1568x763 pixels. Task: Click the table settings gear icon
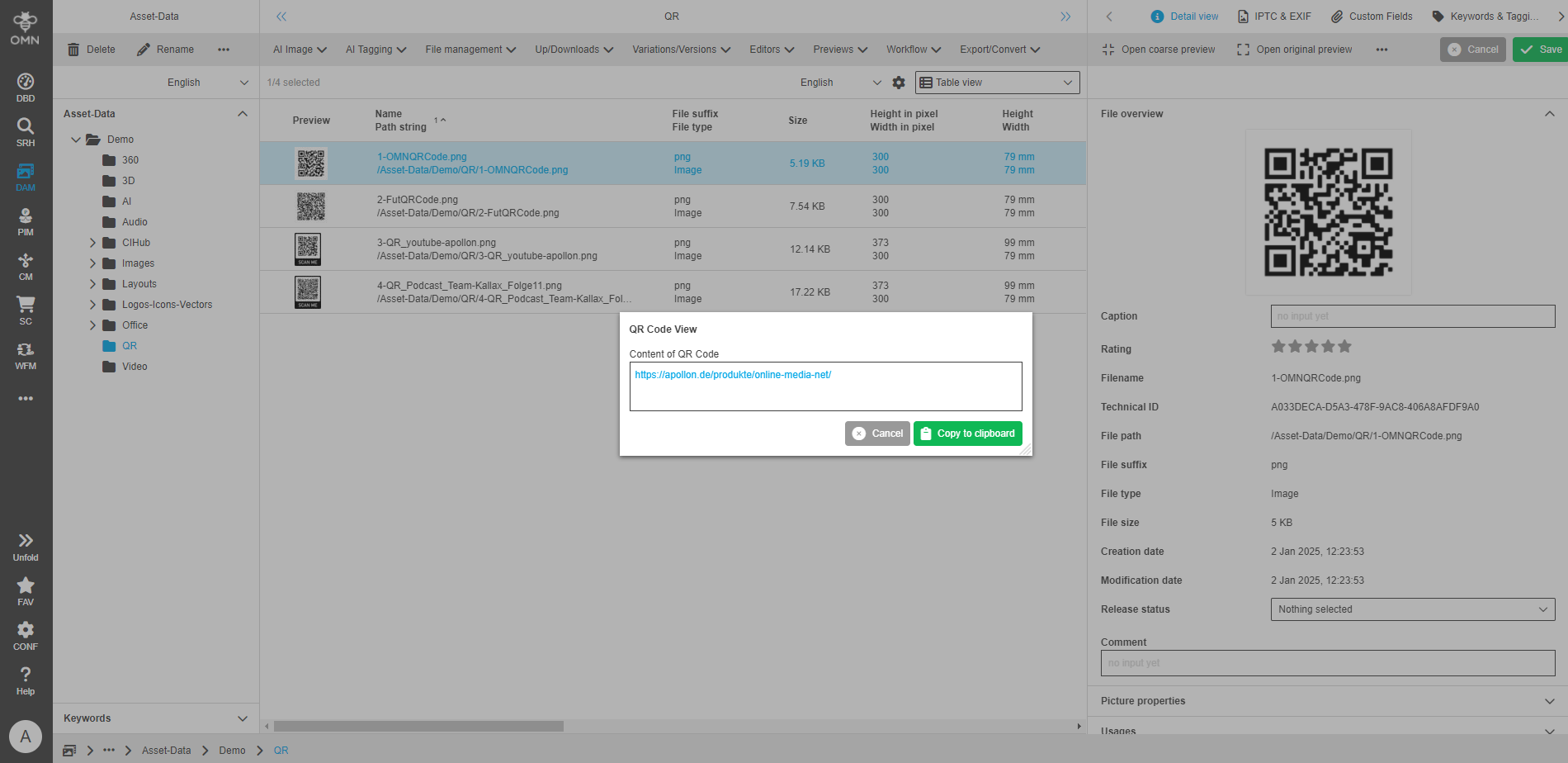pyautogui.click(x=899, y=83)
